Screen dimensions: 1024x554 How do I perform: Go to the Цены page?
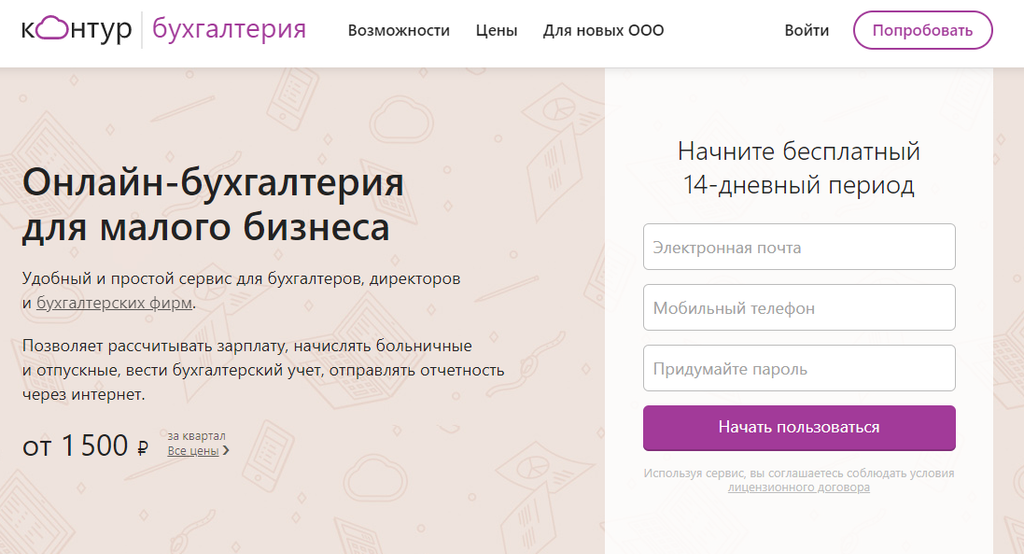click(x=496, y=31)
